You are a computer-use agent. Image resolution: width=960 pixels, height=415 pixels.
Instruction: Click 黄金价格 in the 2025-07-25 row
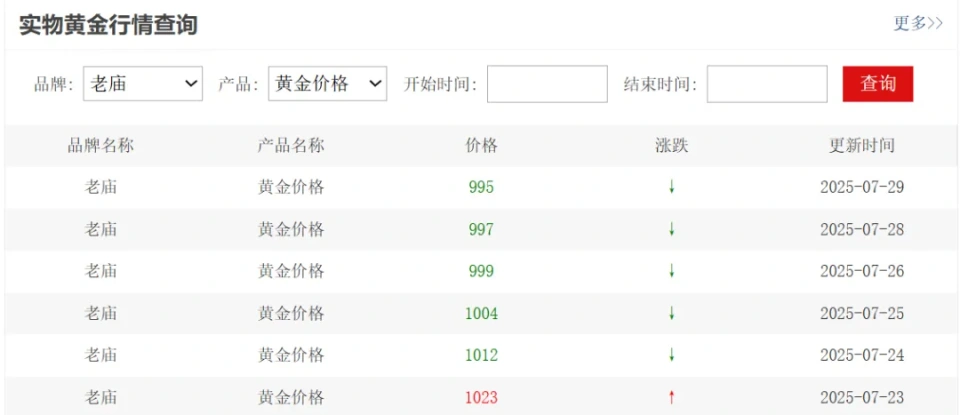pyautogui.click(x=291, y=313)
